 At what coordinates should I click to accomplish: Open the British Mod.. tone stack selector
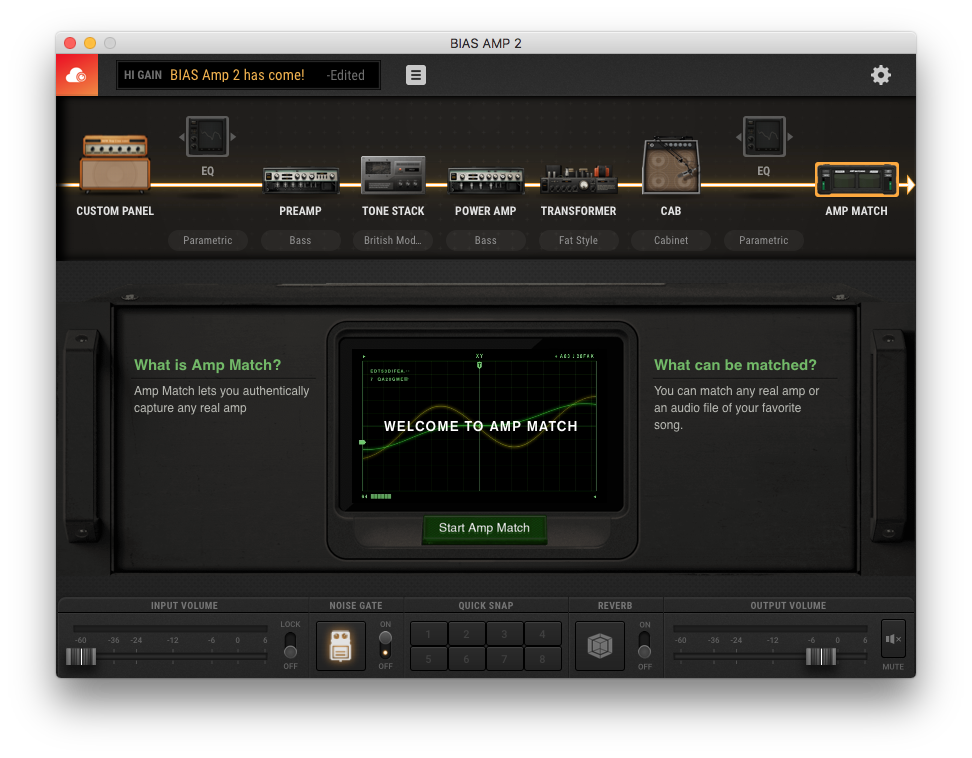click(x=393, y=240)
